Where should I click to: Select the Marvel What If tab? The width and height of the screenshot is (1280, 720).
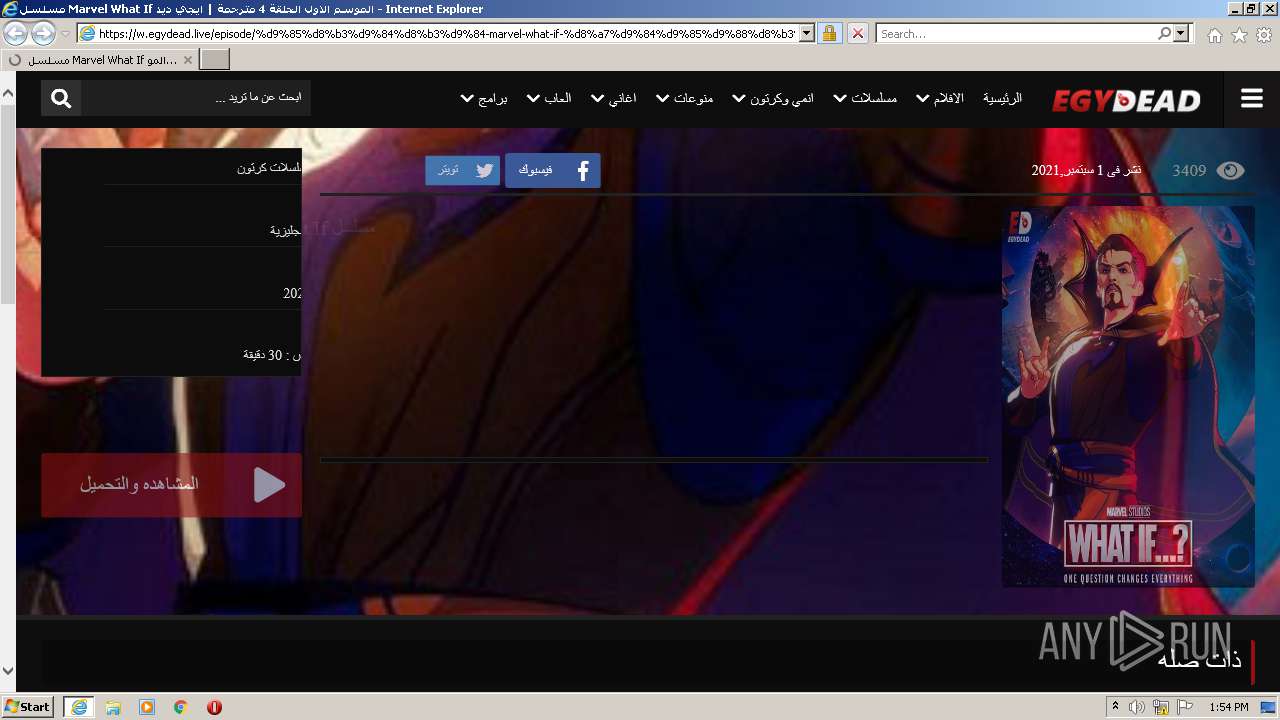click(100, 60)
